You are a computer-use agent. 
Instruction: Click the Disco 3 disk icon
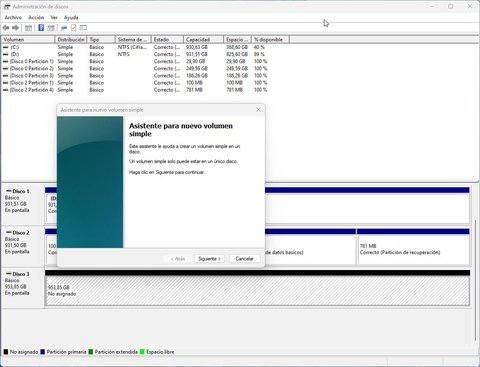[x=9, y=274]
